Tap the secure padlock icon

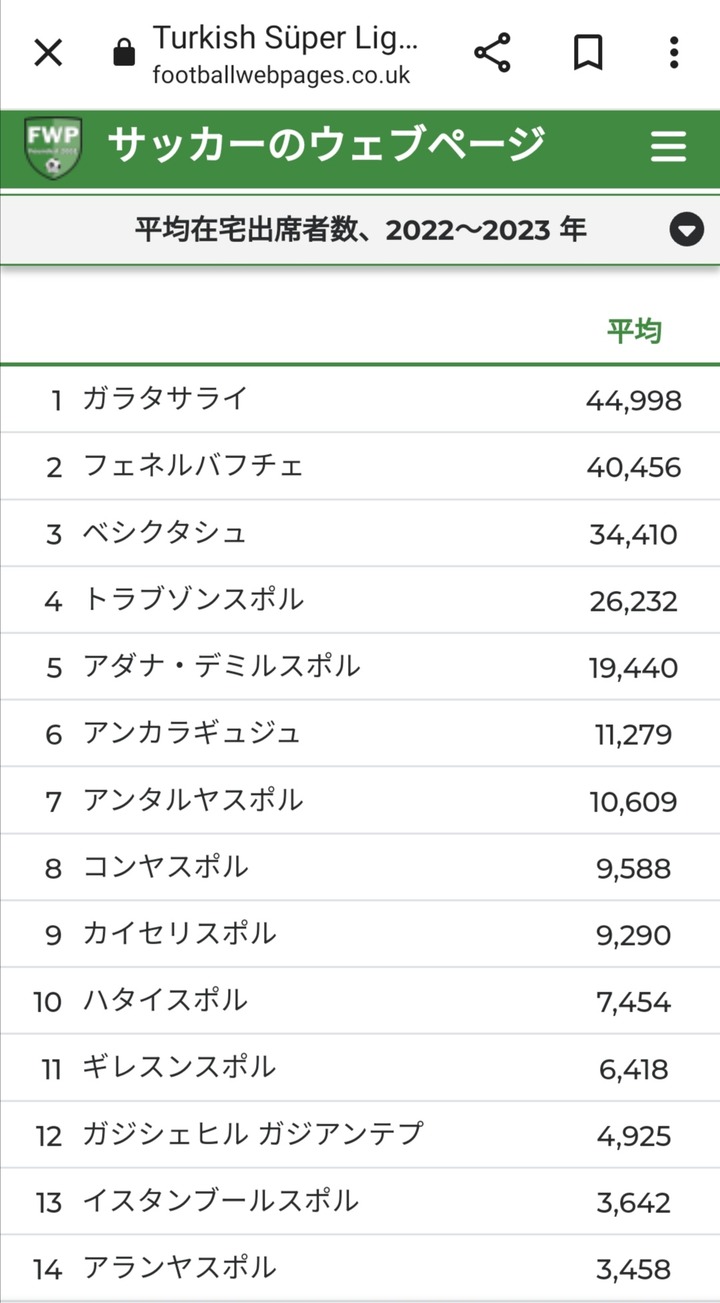[124, 53]
